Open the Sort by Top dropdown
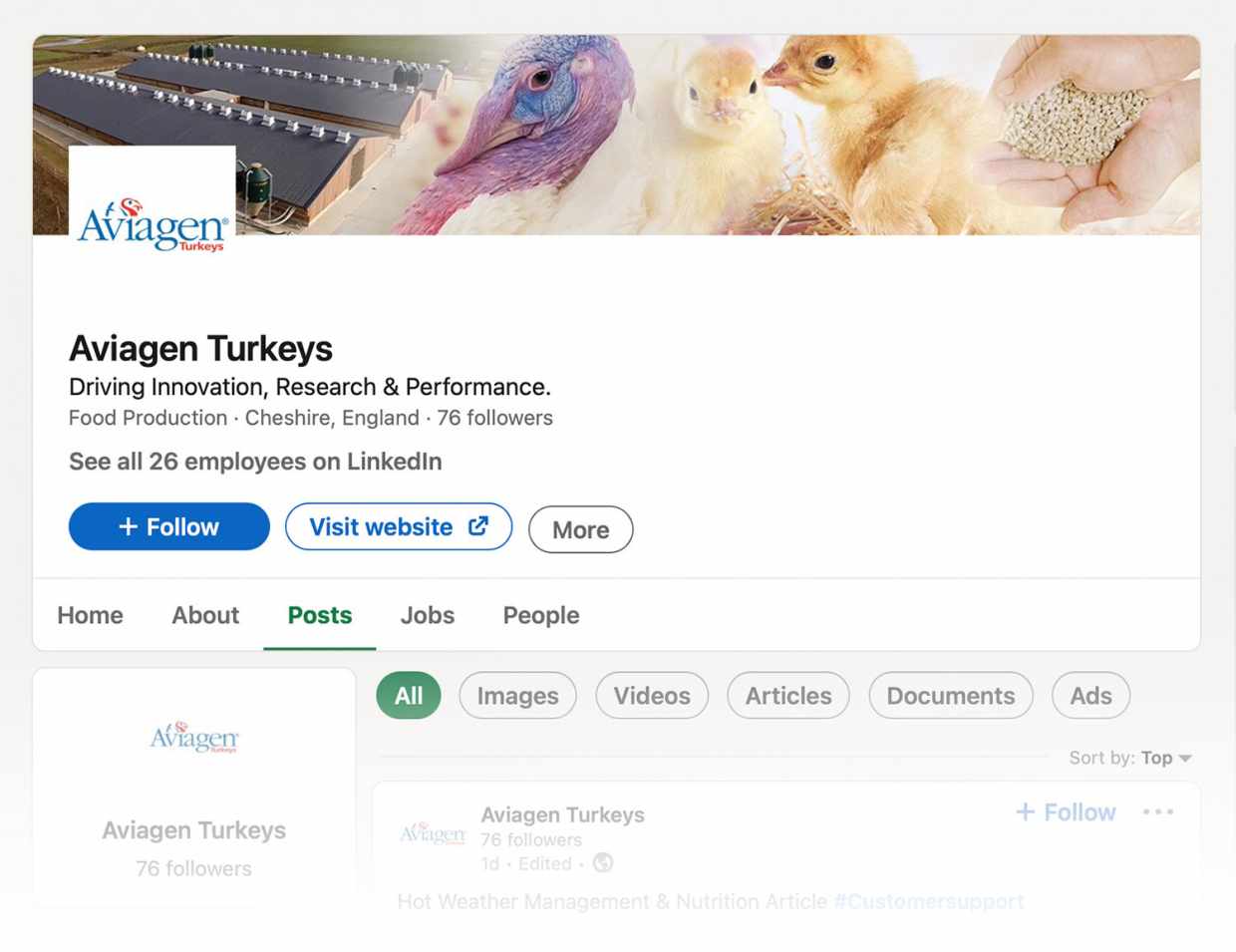1236x952 pixels. (1130, 758)
